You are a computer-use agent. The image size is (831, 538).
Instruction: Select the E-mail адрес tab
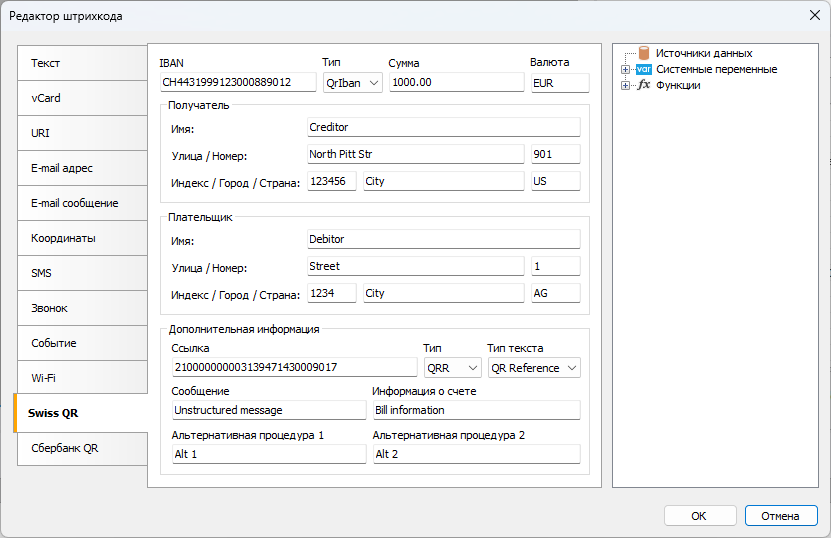coord(82,168)
